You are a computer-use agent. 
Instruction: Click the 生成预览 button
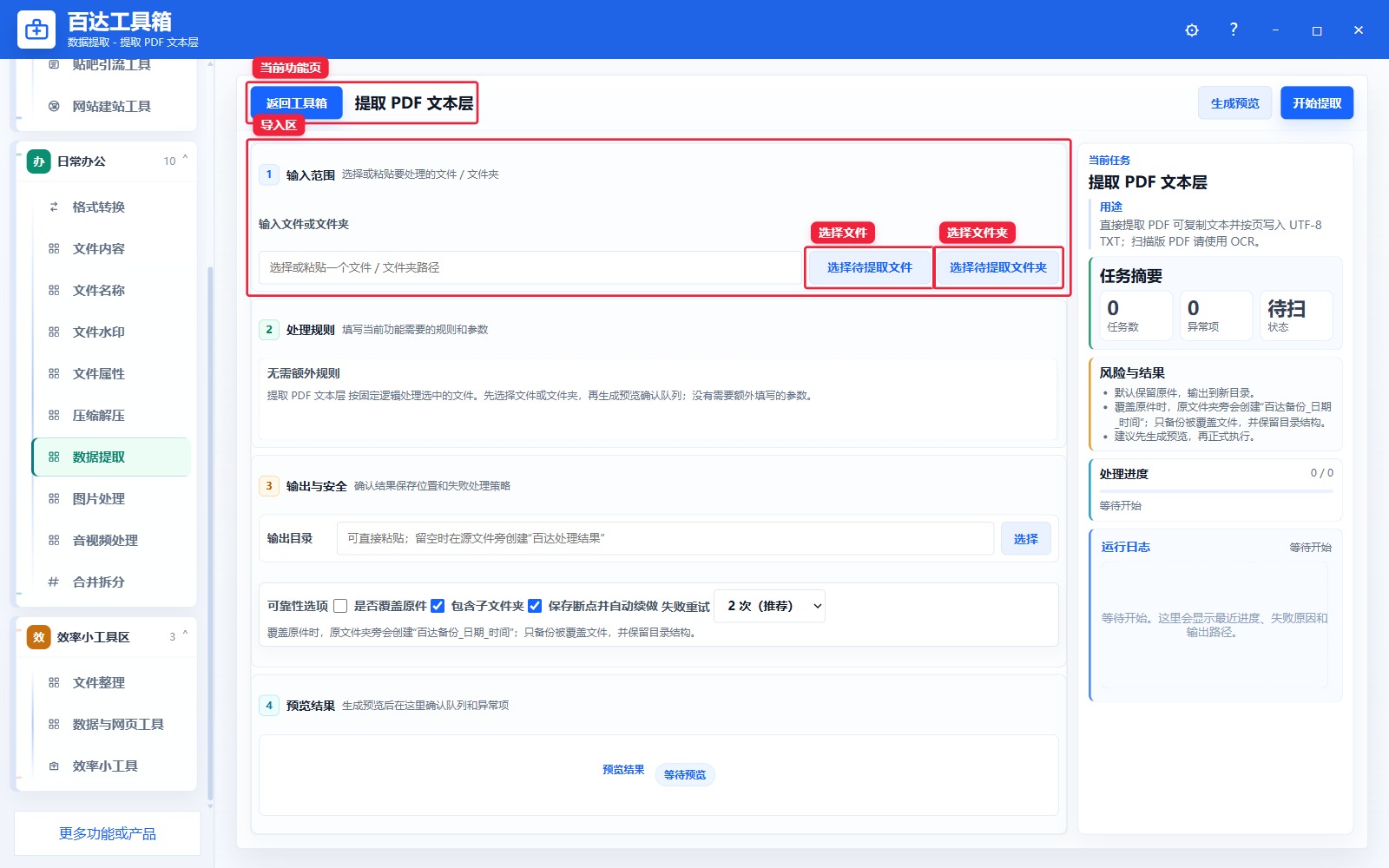tap(1234, 103)
